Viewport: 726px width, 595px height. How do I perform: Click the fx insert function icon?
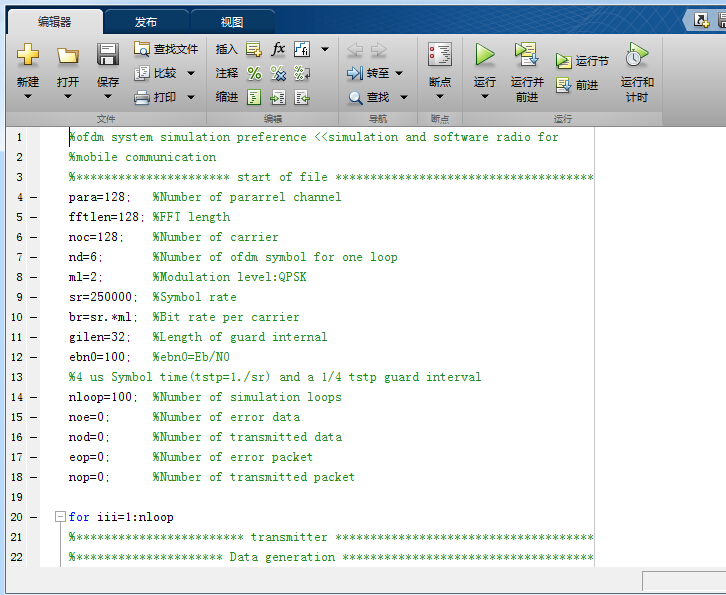tap(278, 49)
